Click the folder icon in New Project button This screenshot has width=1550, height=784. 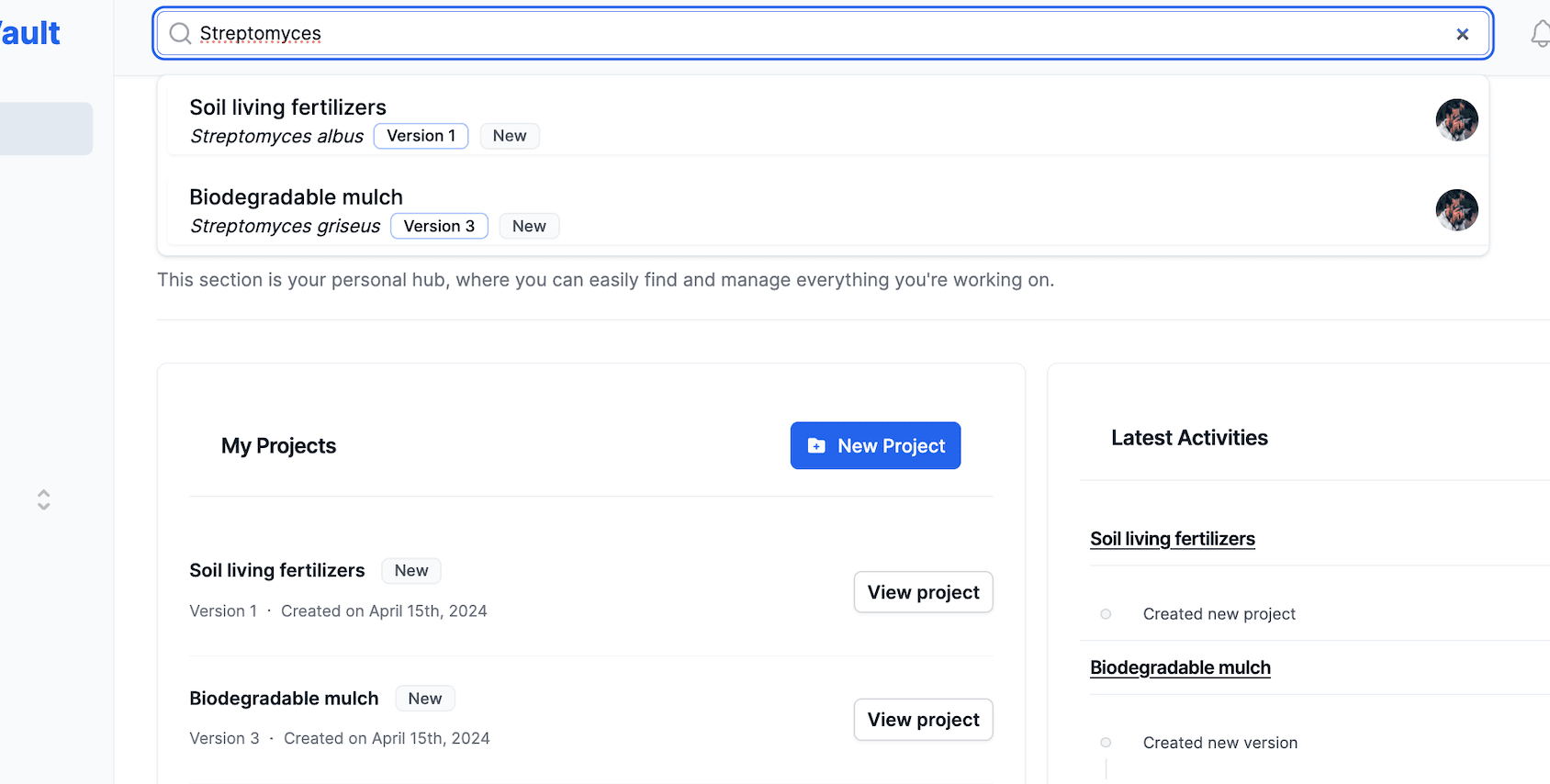[816, 446]
